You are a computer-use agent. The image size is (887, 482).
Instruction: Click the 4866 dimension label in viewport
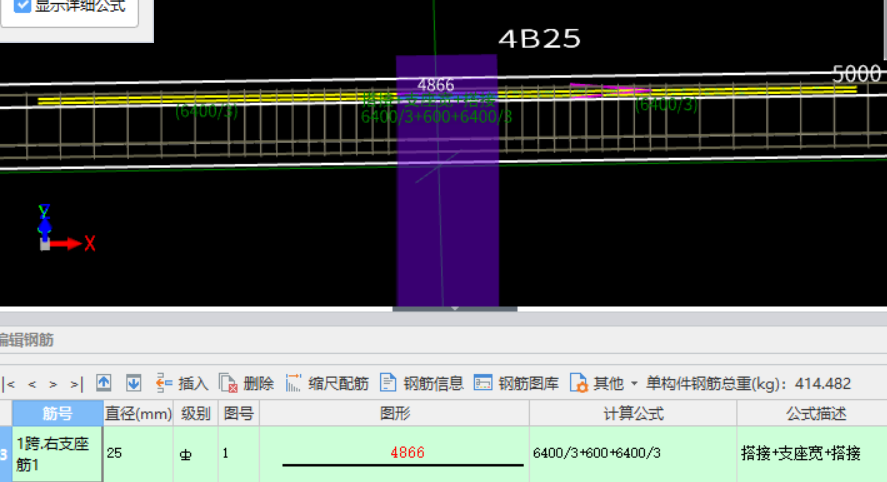click(436, 85)
